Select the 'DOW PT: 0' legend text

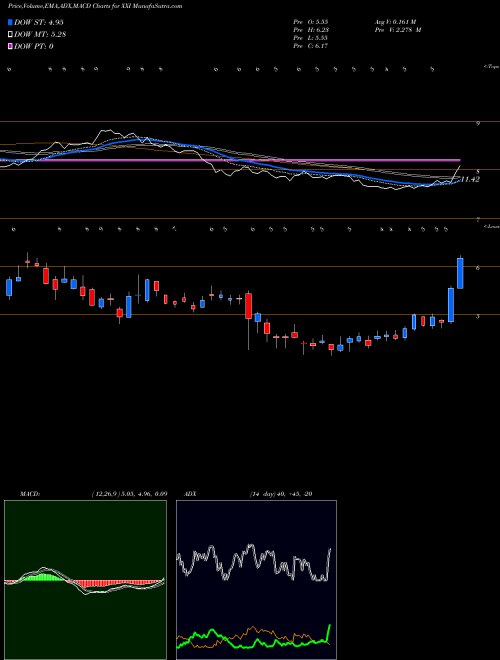point(34,46)
